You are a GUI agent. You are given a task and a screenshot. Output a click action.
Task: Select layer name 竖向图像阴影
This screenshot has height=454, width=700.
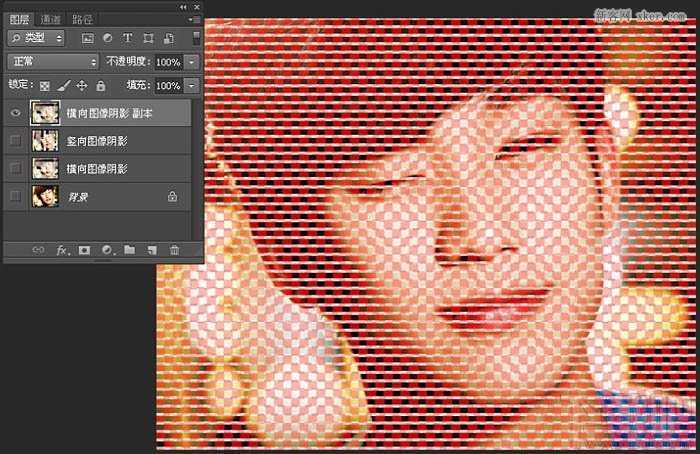coord(97,141)
